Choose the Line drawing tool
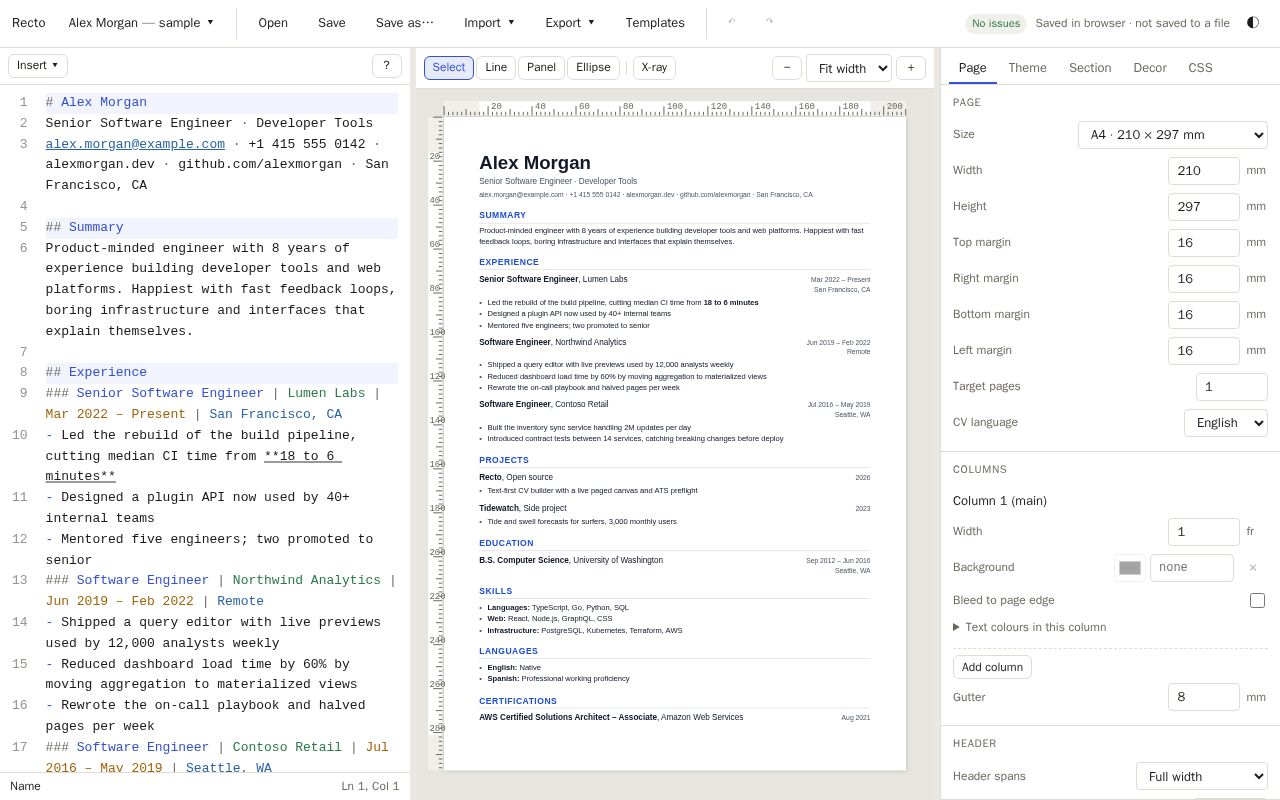The image size is (1280, 800). coord(496,67)
